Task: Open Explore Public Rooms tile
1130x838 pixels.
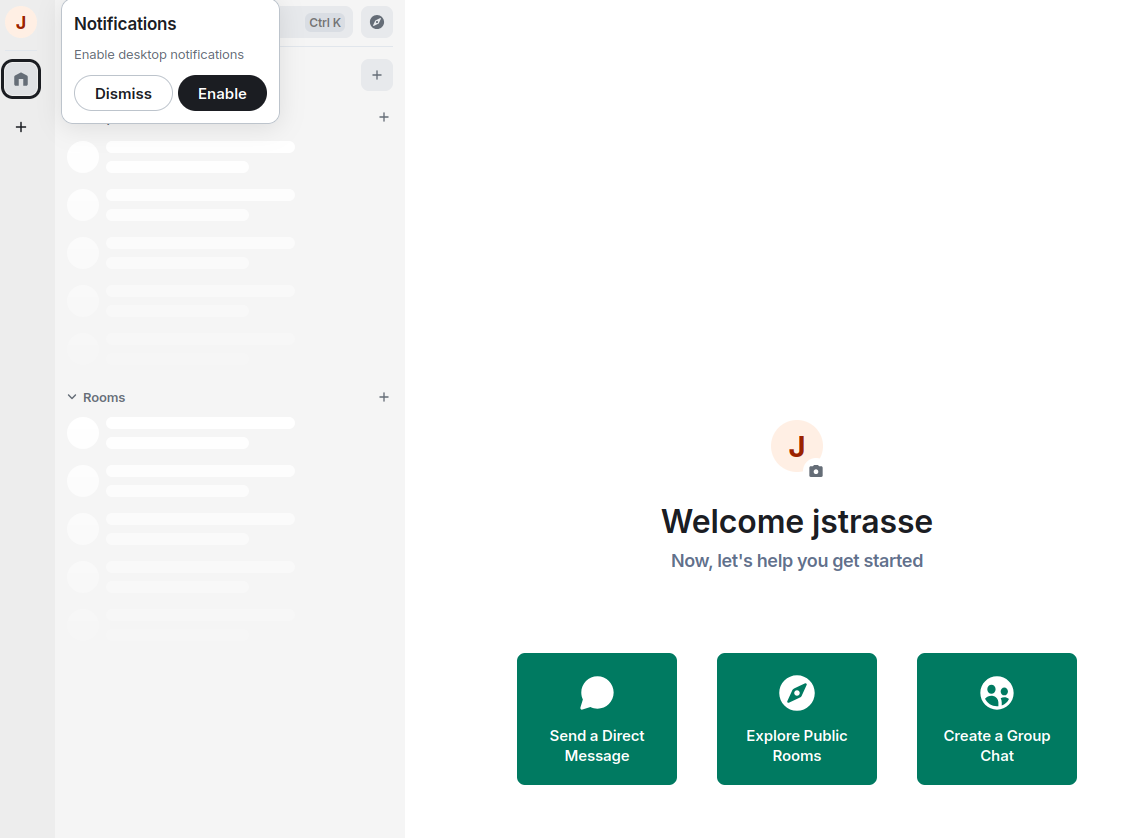Action: point(797,718)
